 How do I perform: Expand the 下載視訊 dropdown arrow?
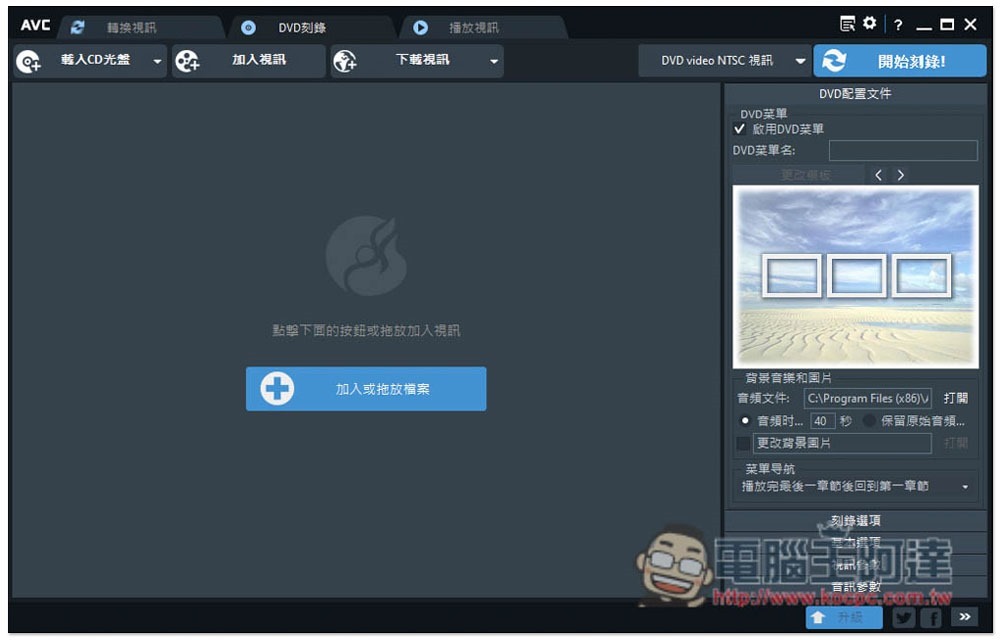[494, 61]
